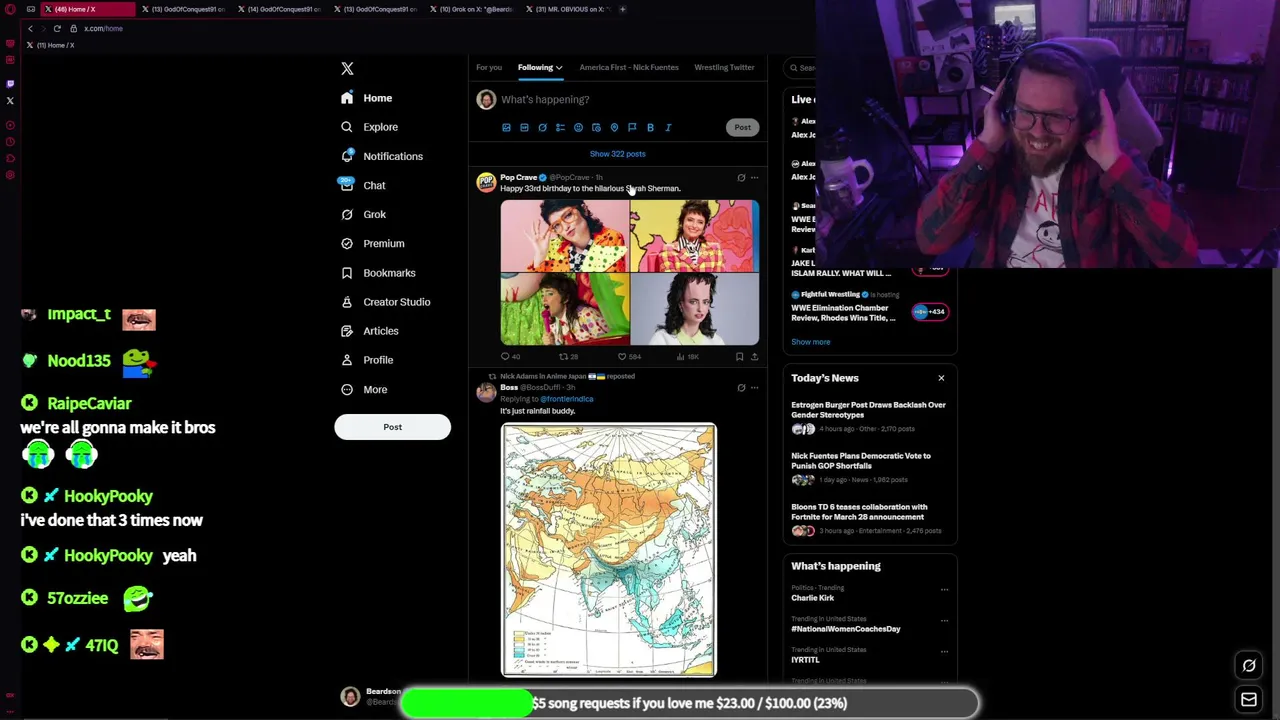Add a poll to the post
The width and height of the screenshot is (1280, 720).
560,128
